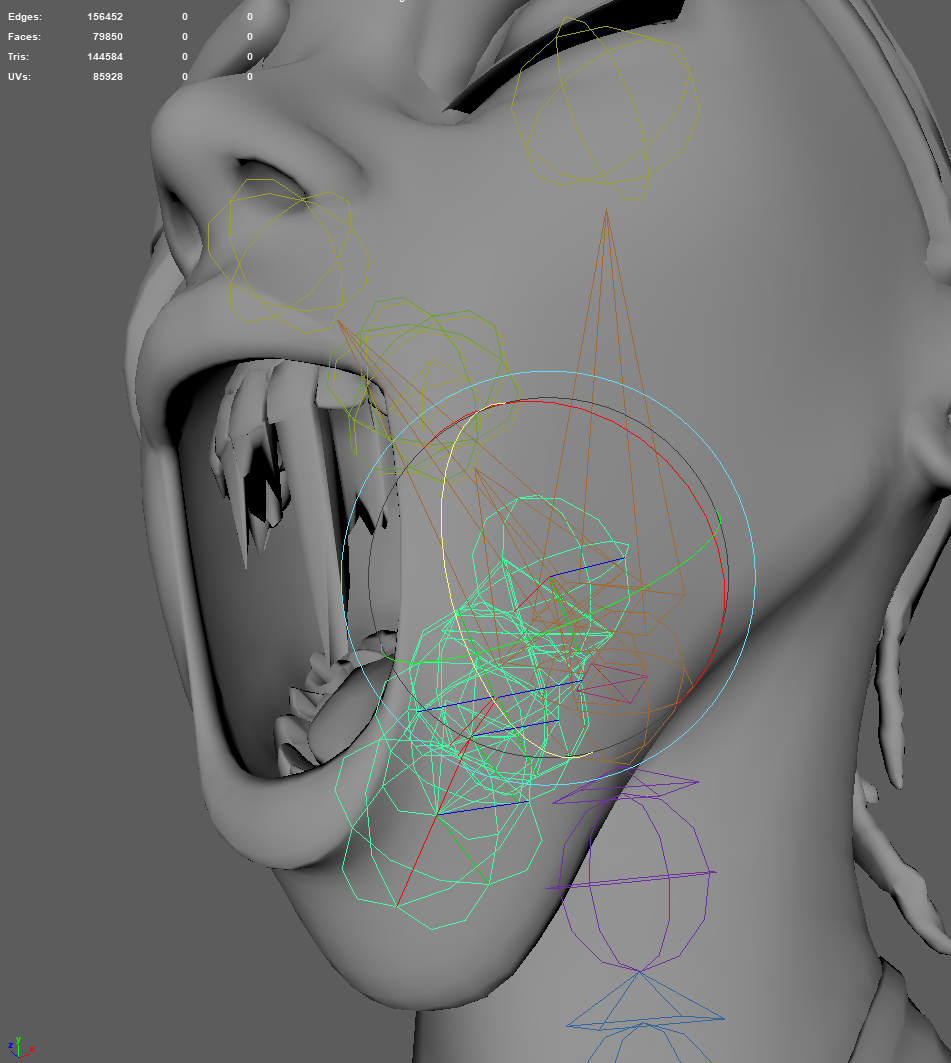This screenshot has height=1063, width=951.
Task: Click the XYZ axis indicator in the corner
Action: 17,1046
